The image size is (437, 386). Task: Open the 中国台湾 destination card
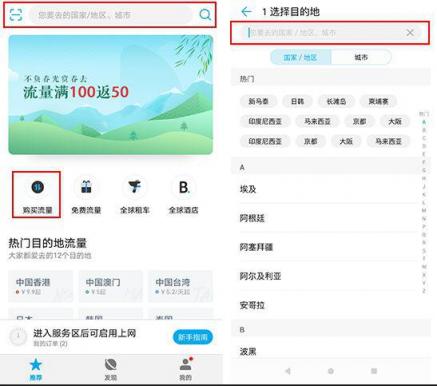(x=180, y=286)
